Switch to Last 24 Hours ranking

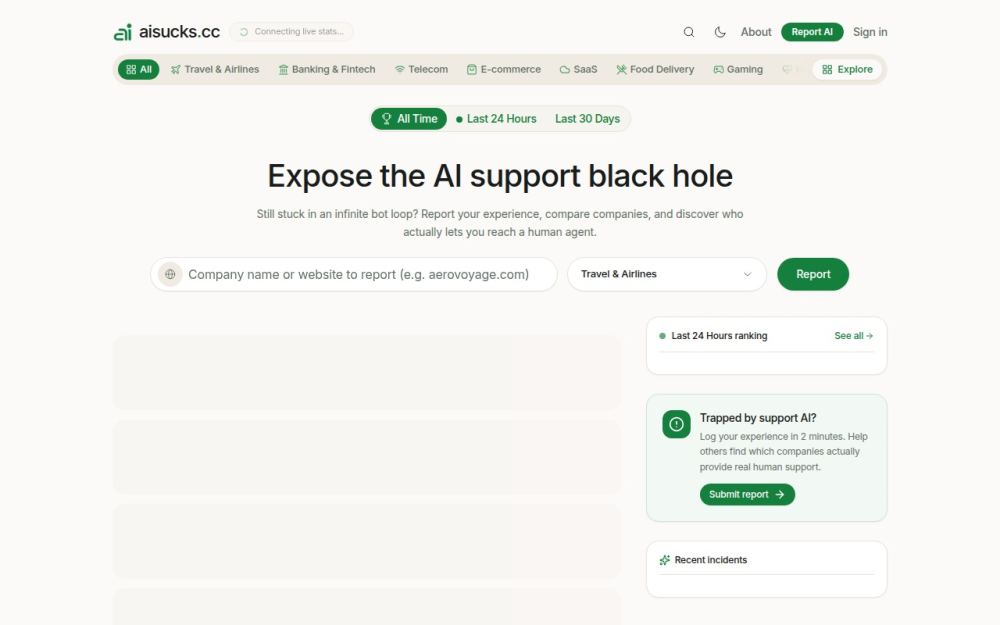pyautogui.click(x=496, y=119)
